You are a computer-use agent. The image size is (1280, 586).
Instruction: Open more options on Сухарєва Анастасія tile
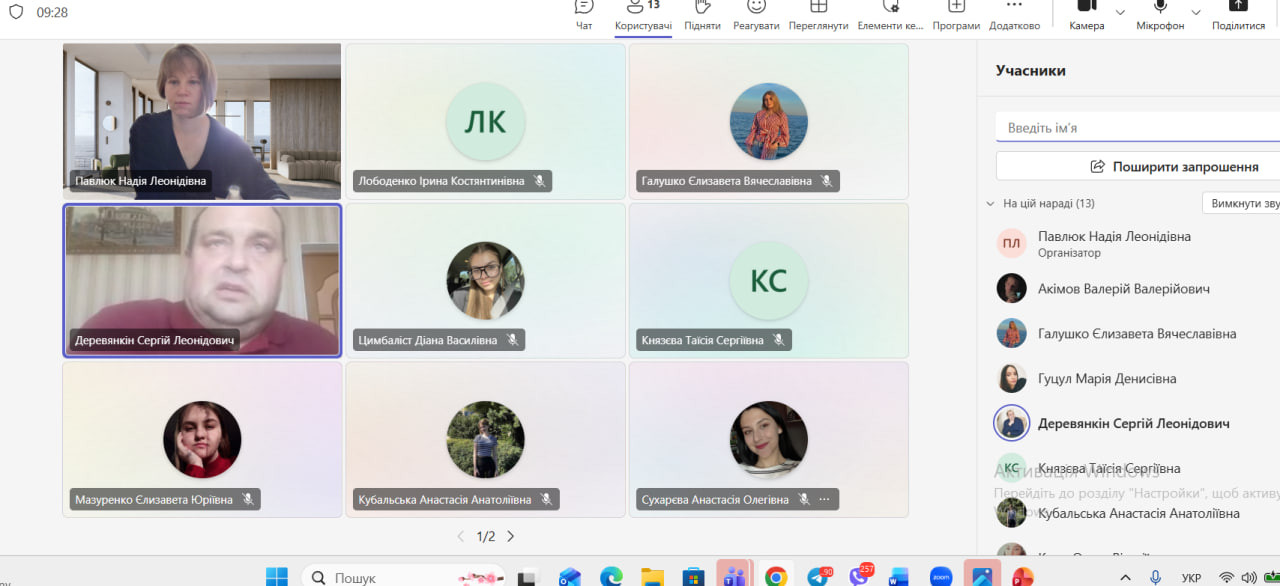click(x=825, y=499)
